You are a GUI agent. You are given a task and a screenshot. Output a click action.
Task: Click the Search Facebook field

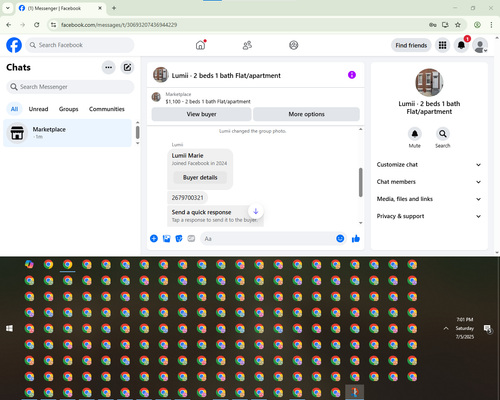pos(80,45)
